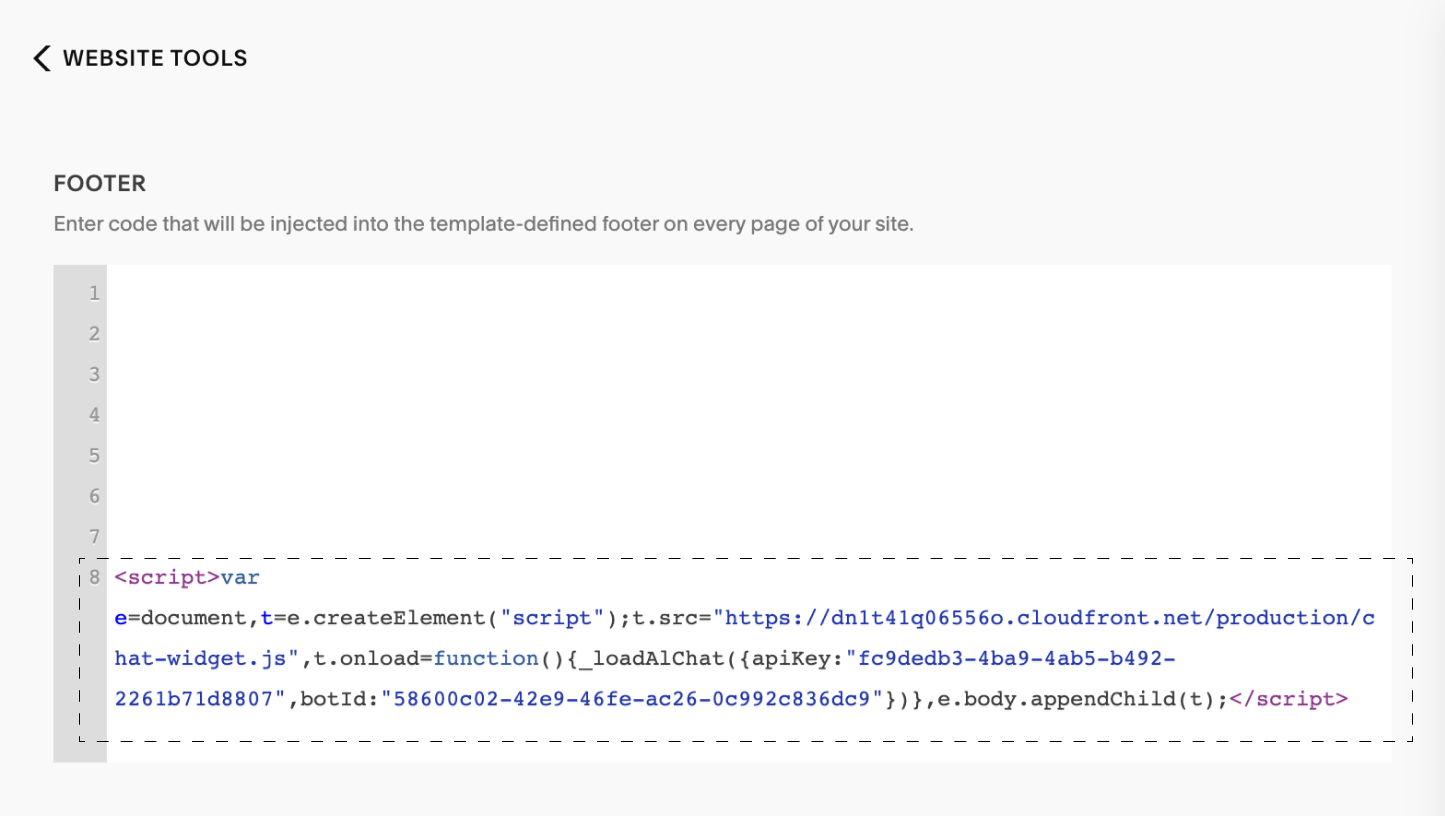Select line number 7 in the gutter
Viewport: 1445px width, 816px height.
coord(95,537)
